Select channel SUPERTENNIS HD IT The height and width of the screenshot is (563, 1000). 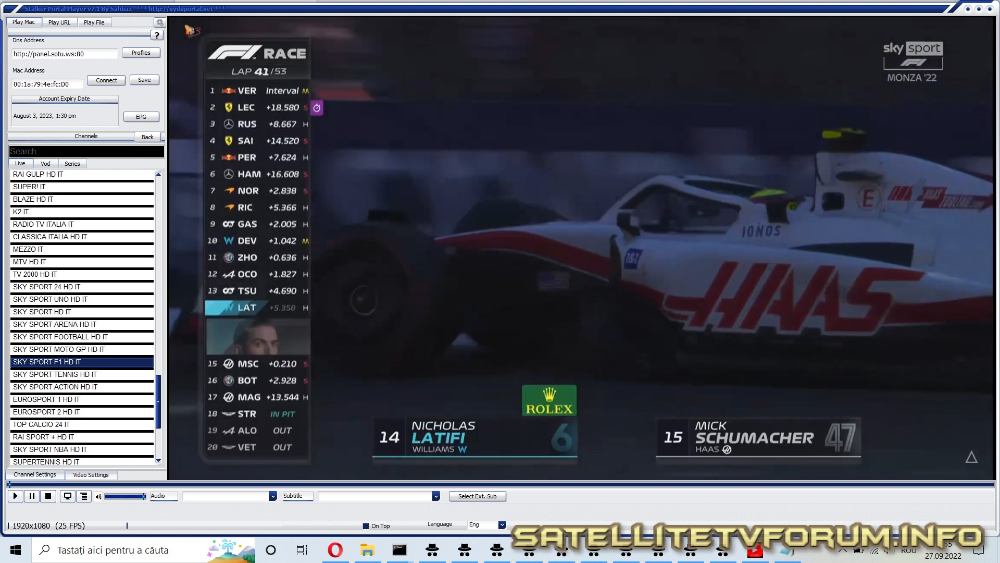[x=82, y=462]
